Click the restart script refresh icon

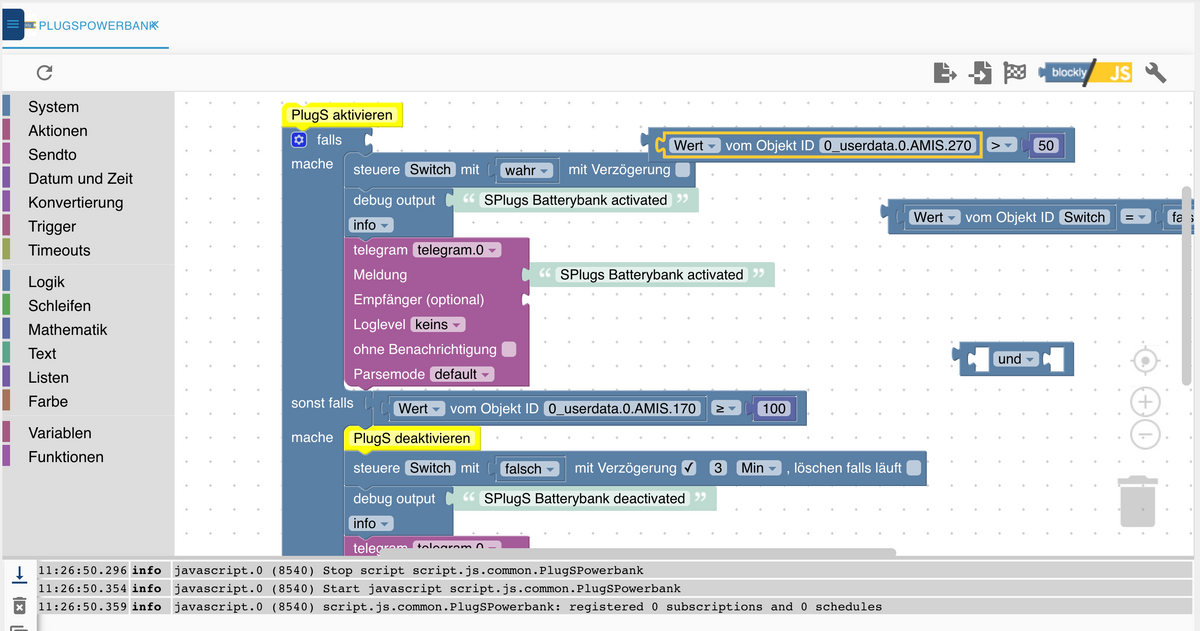pyautogui.click(x=44, y=72)
